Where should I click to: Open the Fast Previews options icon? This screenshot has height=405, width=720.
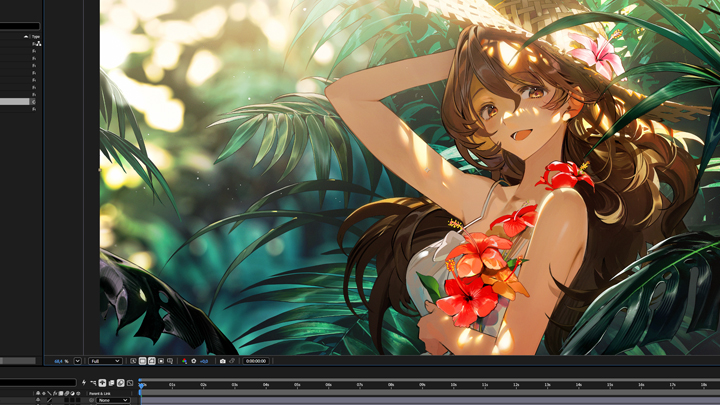pyautogui.click(x=133, y=361)
